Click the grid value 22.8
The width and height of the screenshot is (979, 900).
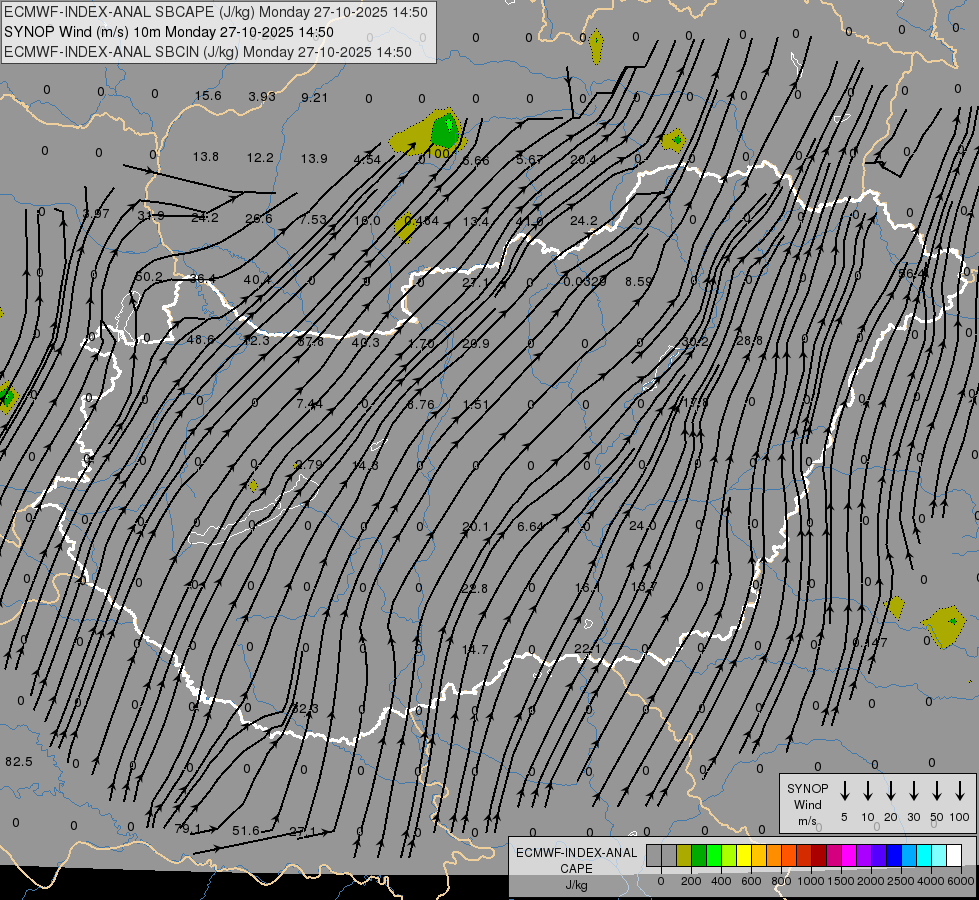click(x=475, y=588)
